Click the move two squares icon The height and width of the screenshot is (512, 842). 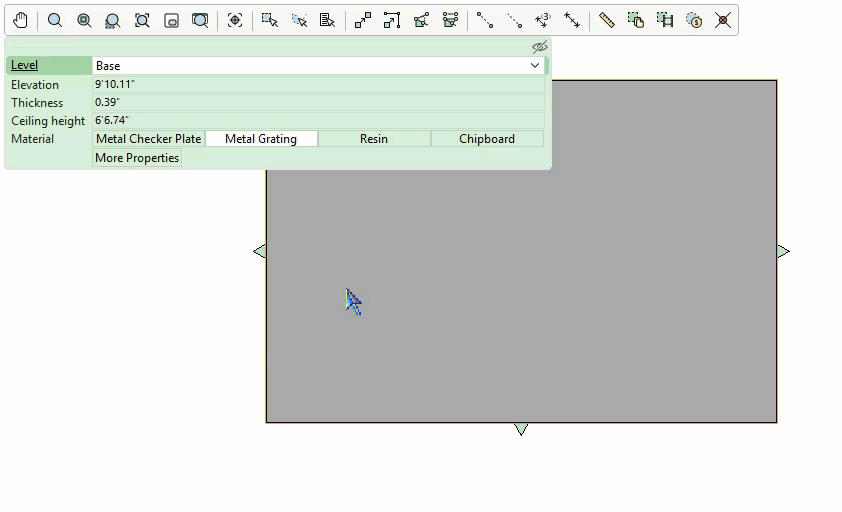(x=363, y=20)
